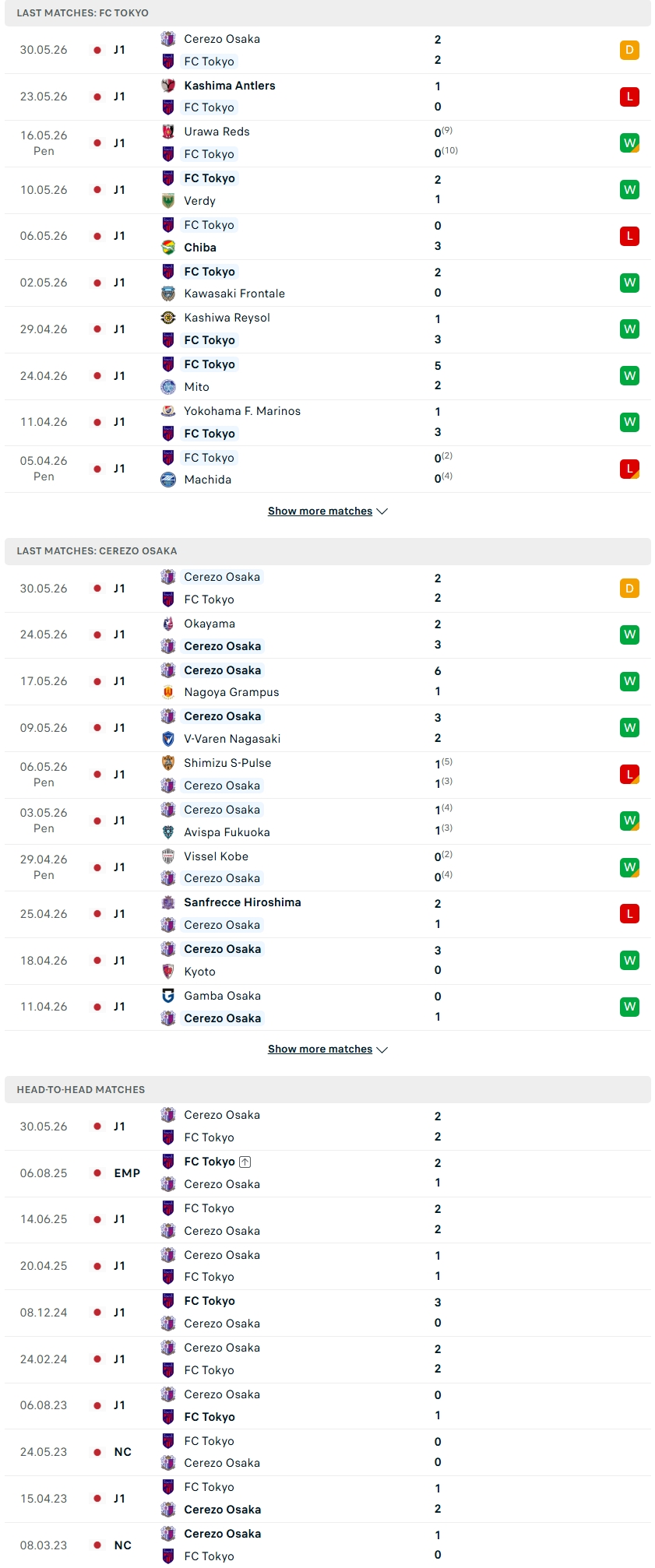Click the Yokohama F. Marinos logo
Image resolution: width=655 pixels, height=1568 pixels.
click(168, 411)
